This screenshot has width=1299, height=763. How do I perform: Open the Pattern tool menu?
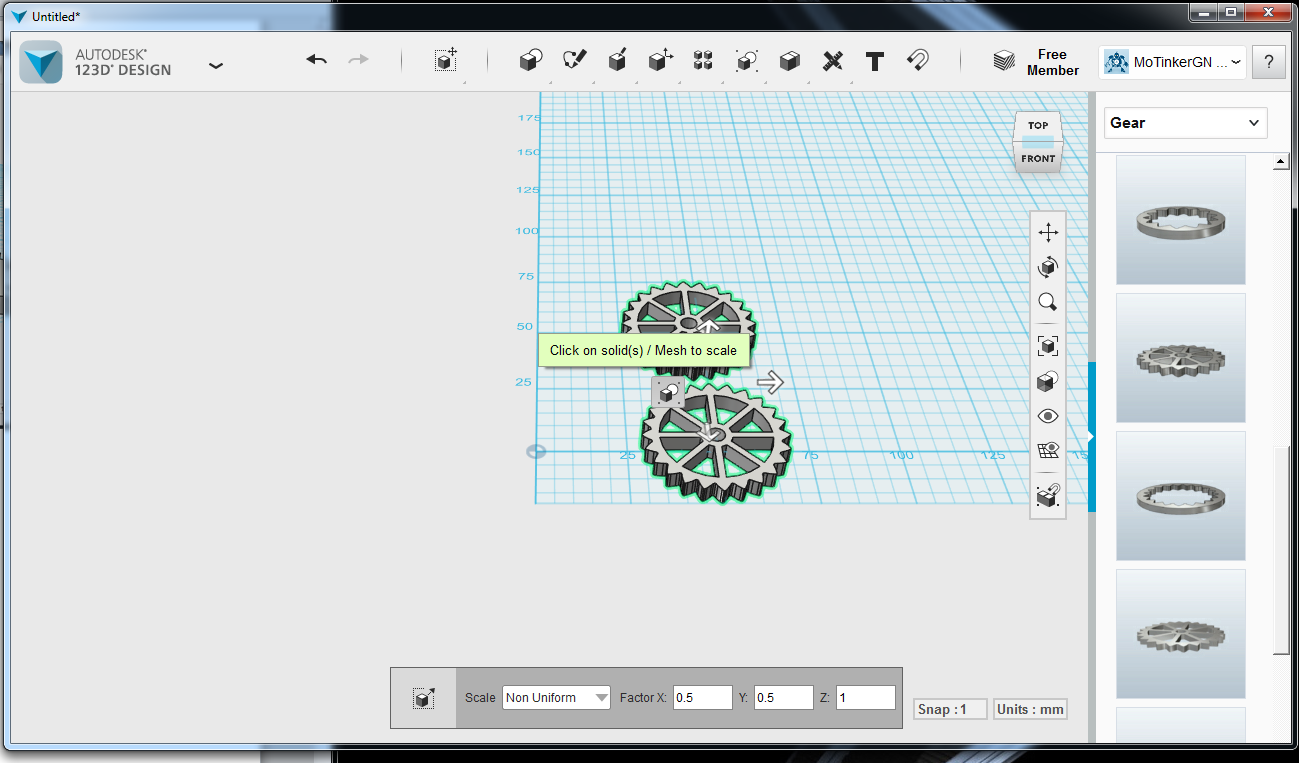pos(703,61)
